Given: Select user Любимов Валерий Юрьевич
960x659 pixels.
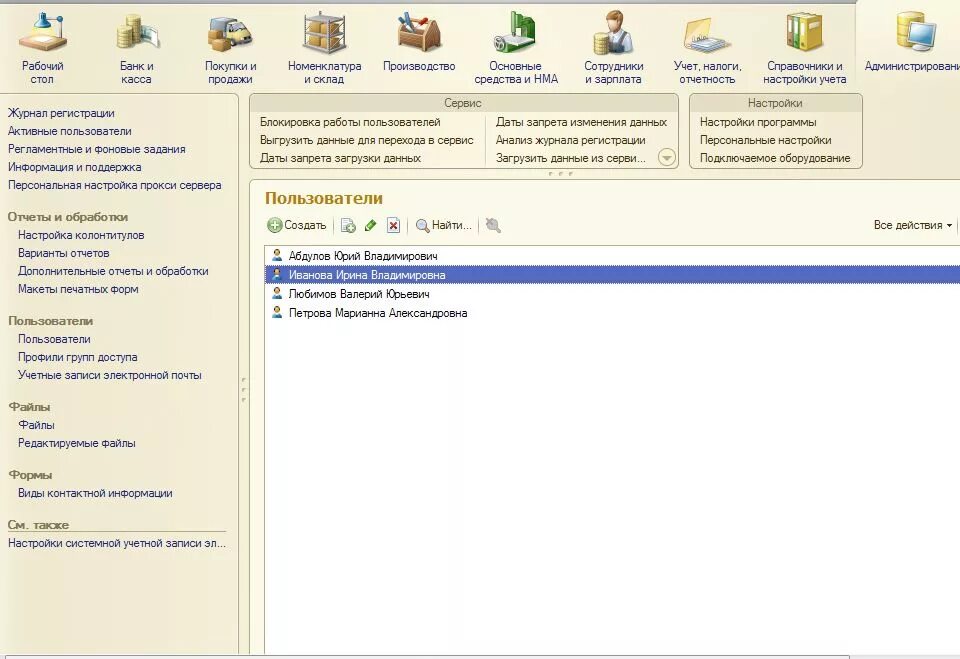Looking at the screenshot, I should click(612, 293).
